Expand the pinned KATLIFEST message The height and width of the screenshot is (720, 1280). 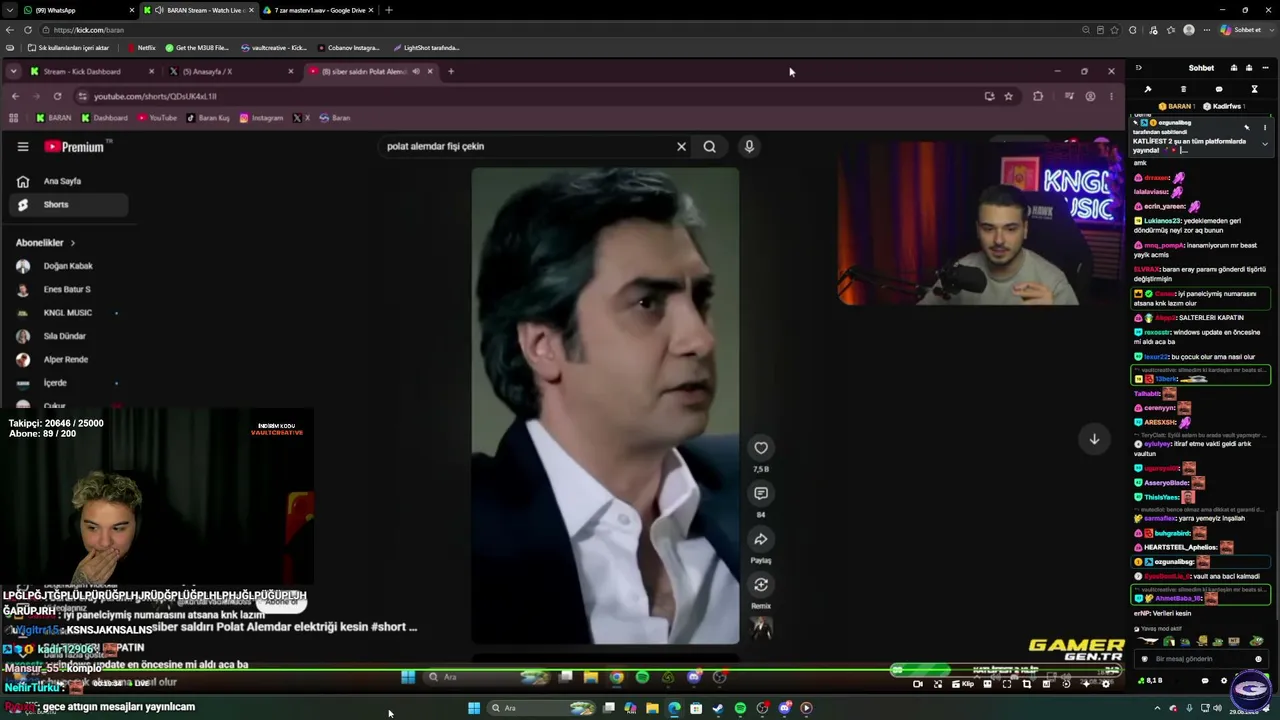click(x=1265, y=144)
